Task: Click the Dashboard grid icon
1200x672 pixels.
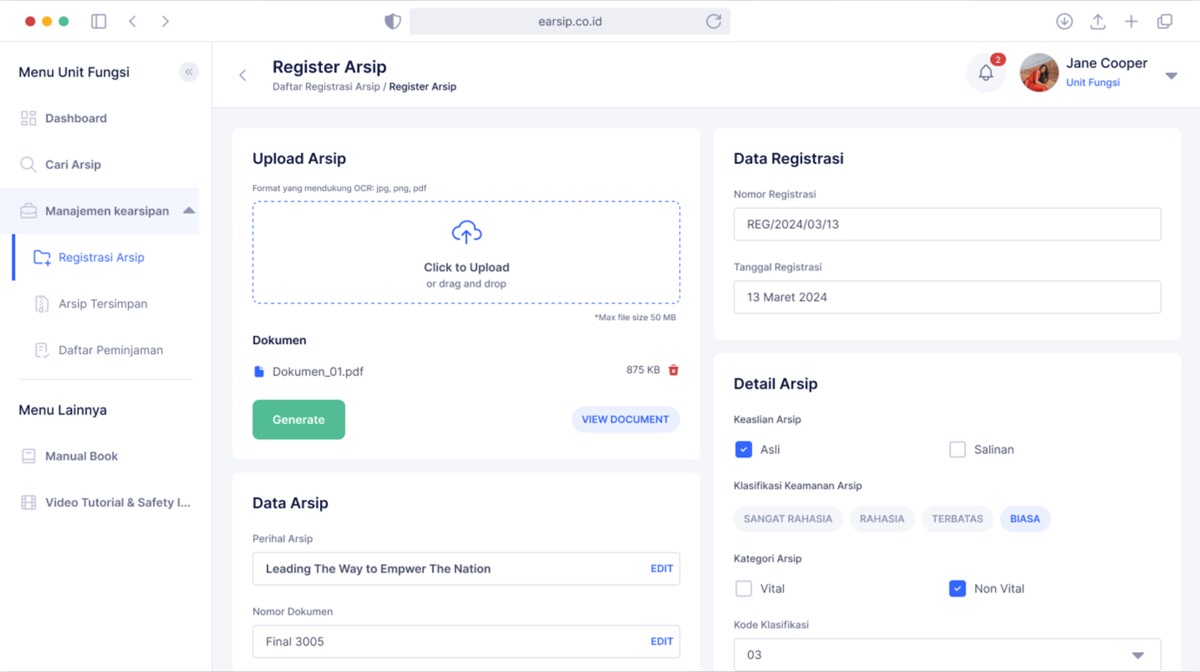Action: 28,118
